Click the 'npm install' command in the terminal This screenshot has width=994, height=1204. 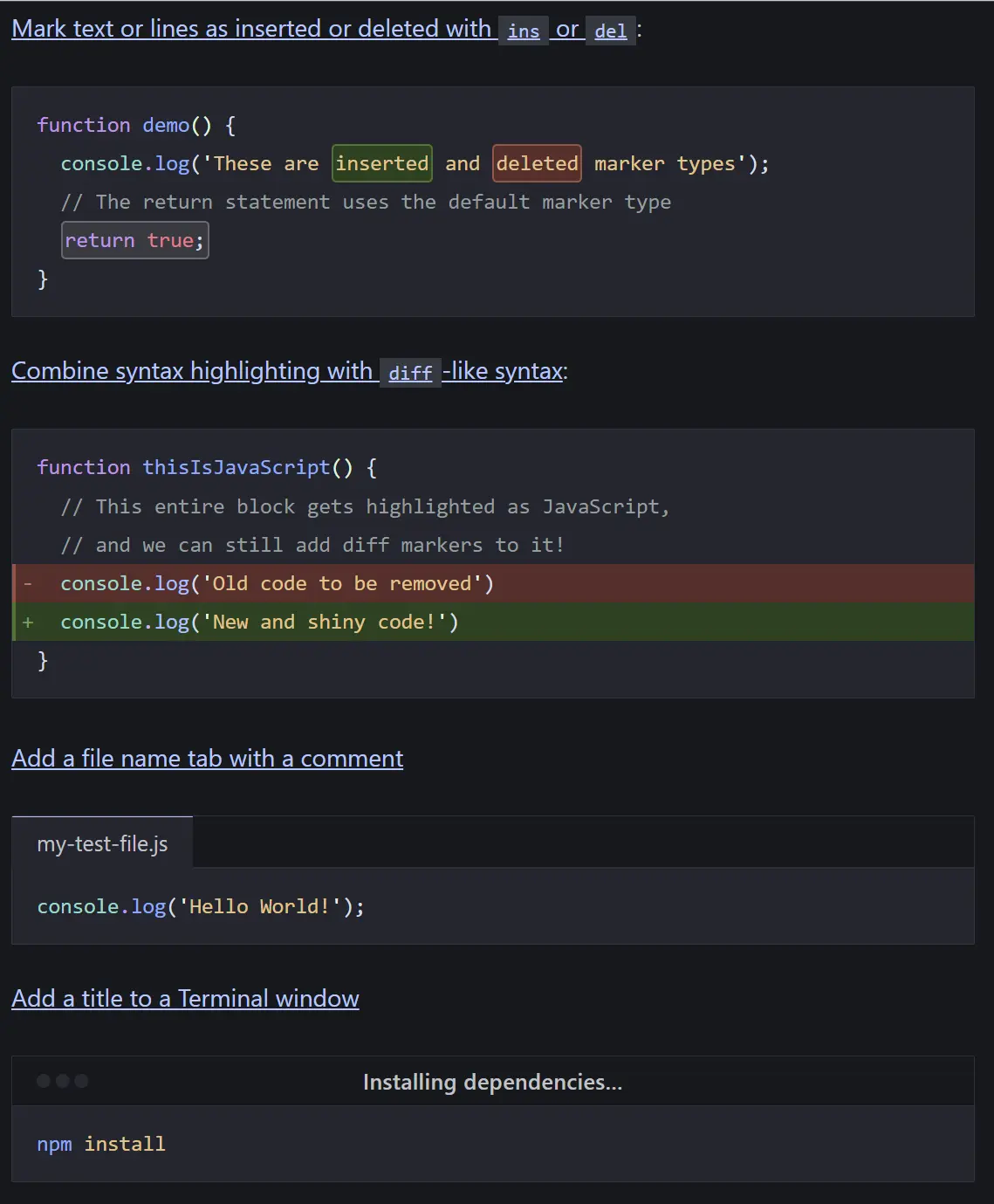pos(101,1144)
